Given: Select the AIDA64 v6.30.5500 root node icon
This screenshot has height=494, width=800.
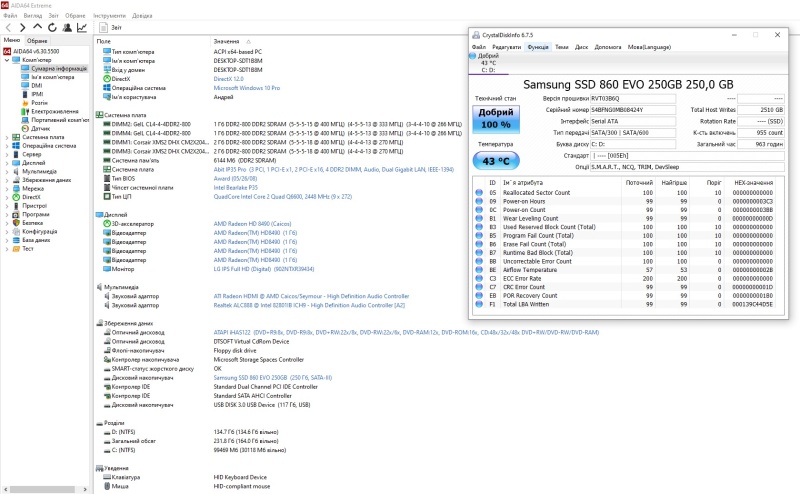Looking at the screenshot, I should pos(7,51).
